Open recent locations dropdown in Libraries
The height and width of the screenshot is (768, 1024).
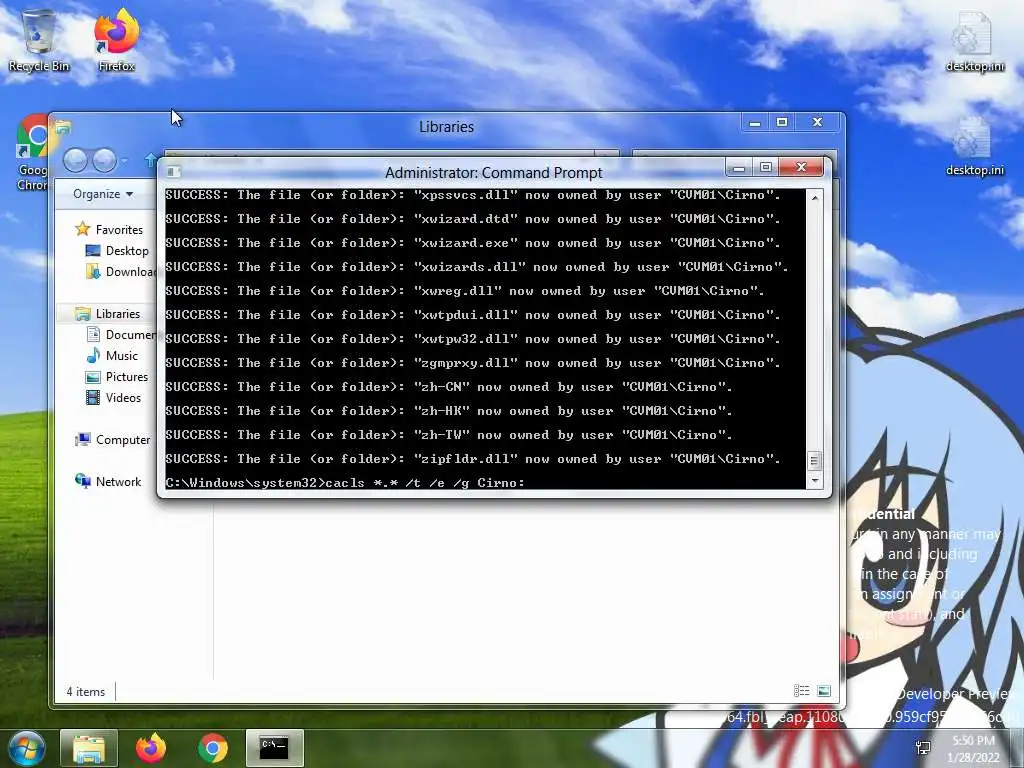click(125, 160)
